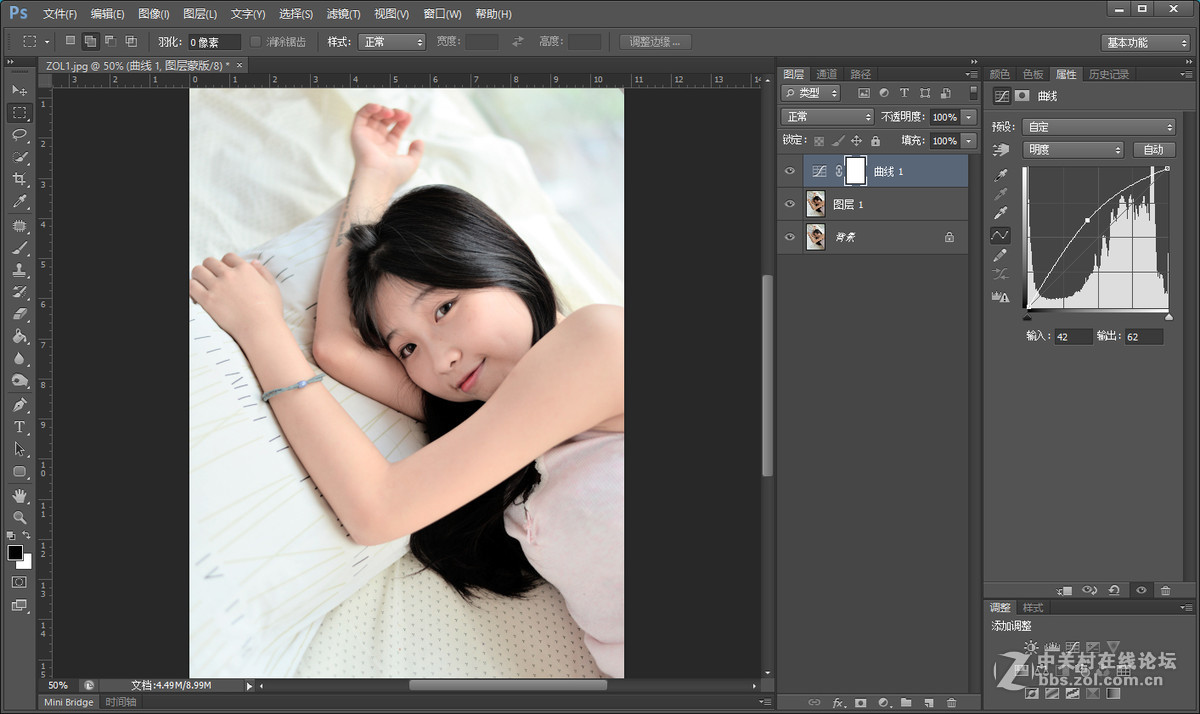The width and height of the screenshot is (1200, 714).
Task: Open the 文件(F) menu
Action: 60,14
